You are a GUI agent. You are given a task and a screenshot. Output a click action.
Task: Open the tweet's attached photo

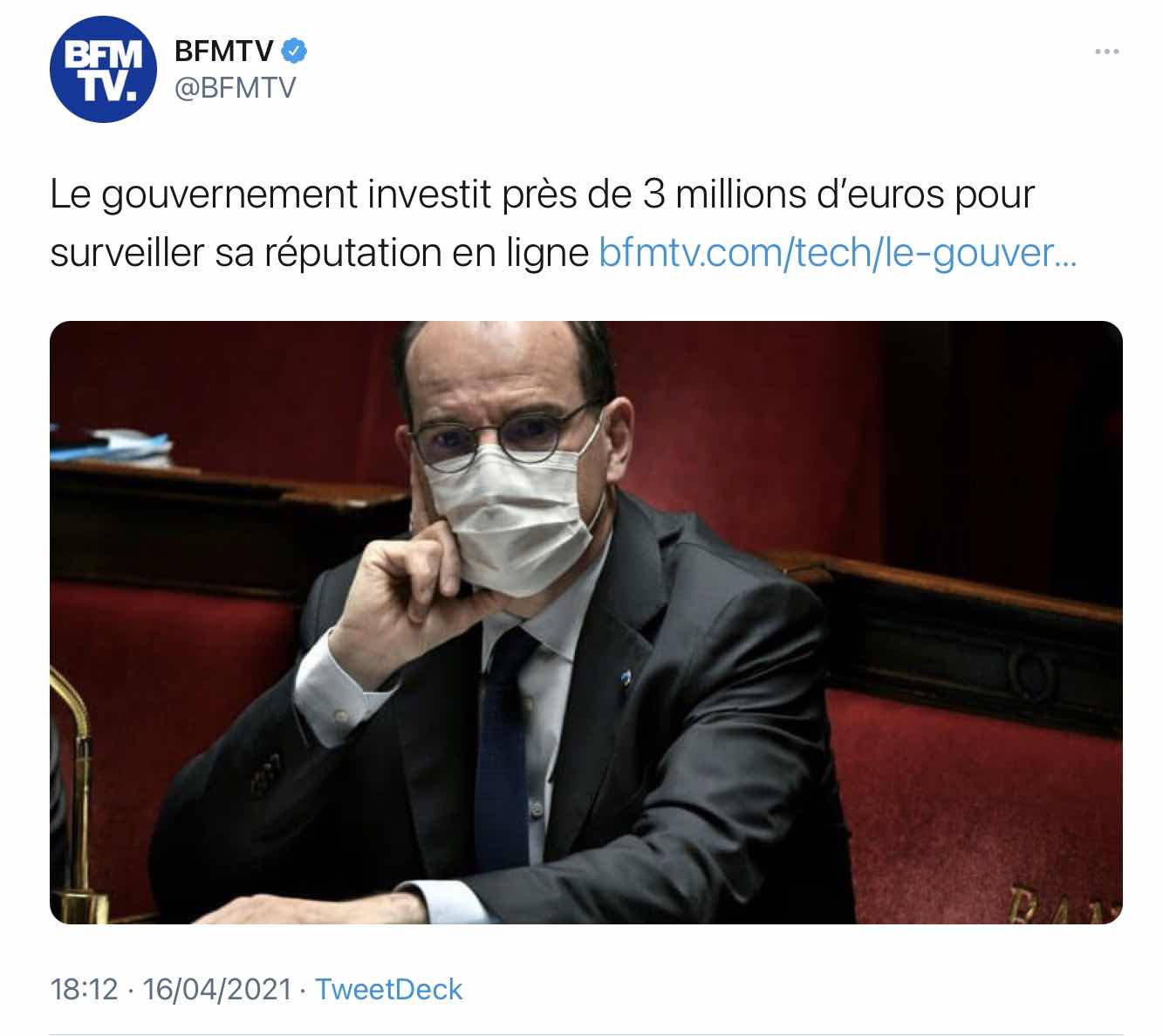point(586,623)
